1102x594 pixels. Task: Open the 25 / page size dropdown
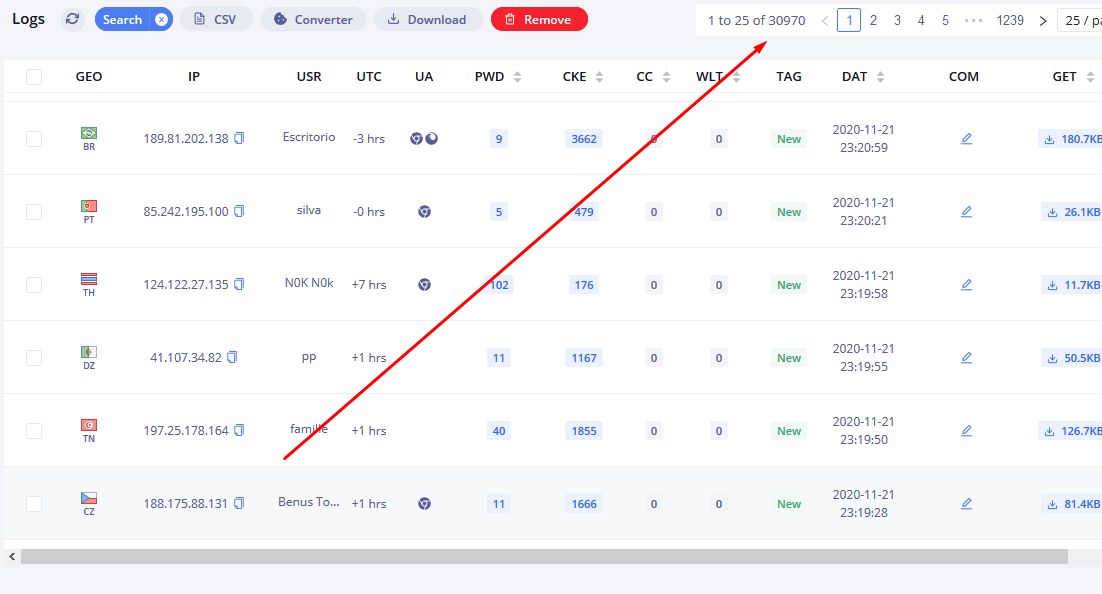pyautogui.click(x=1080, y=20)
